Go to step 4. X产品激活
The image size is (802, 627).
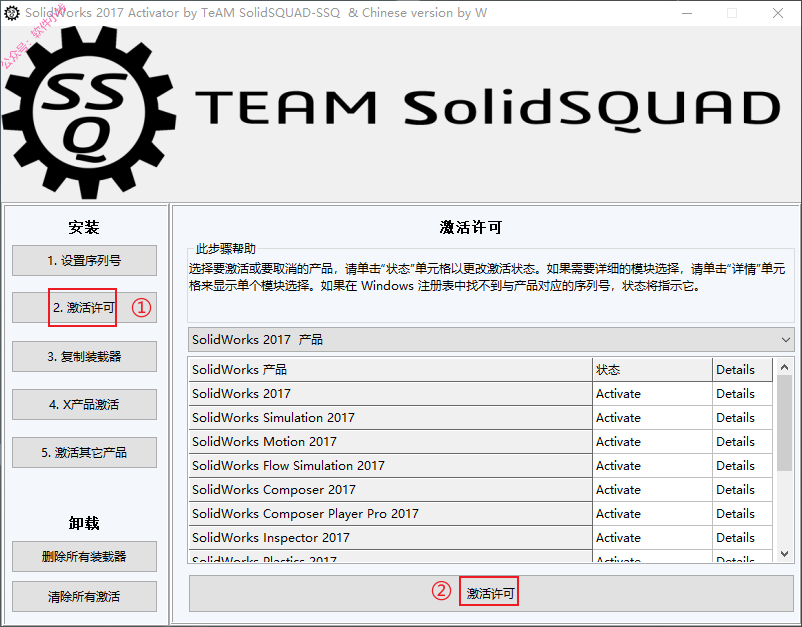click(x=84, y=405)
